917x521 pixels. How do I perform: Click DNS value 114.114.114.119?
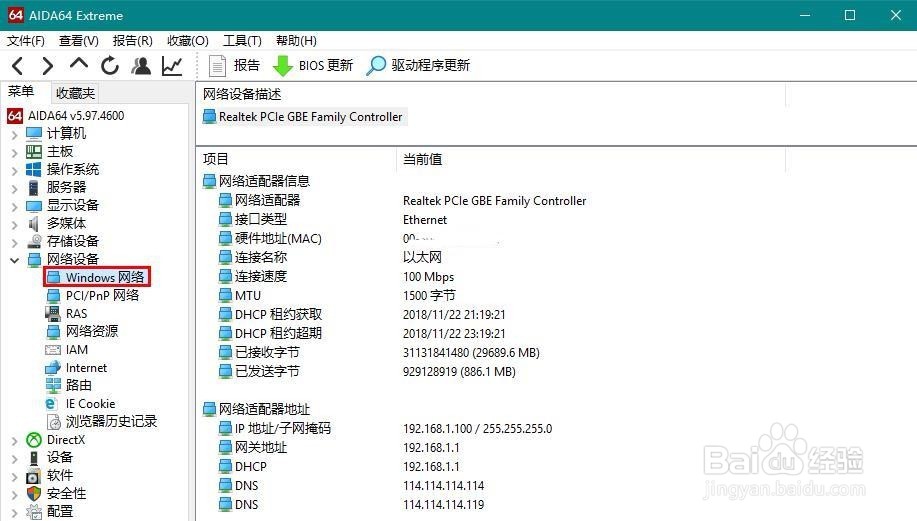point(443,505)
